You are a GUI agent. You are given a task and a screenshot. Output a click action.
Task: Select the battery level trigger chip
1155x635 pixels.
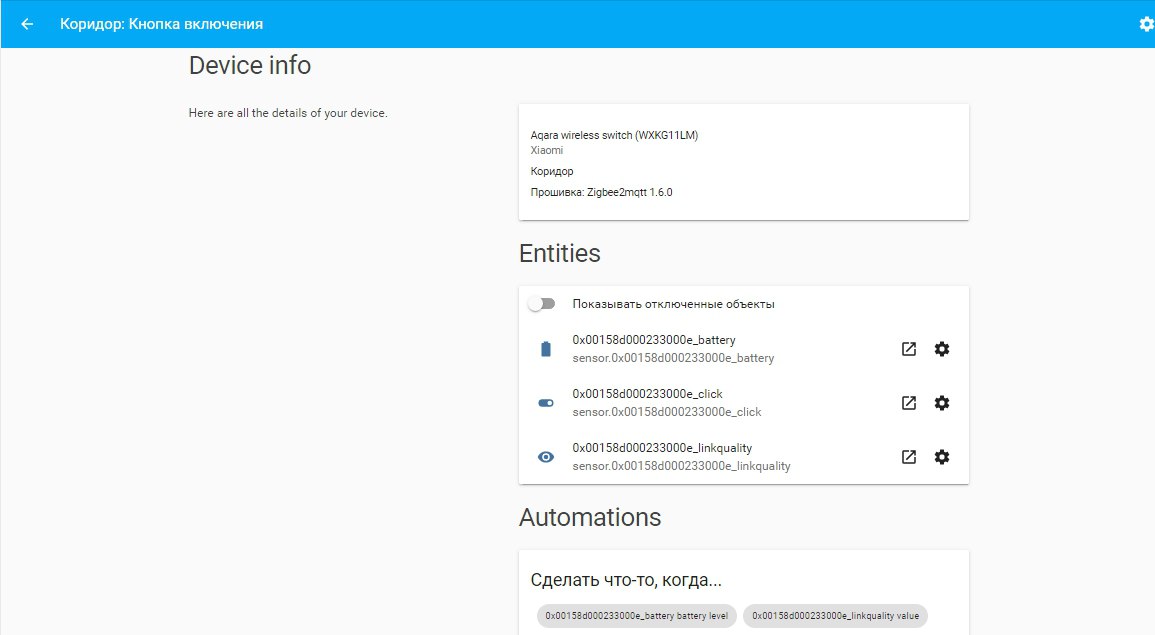[x=637, y=616]
